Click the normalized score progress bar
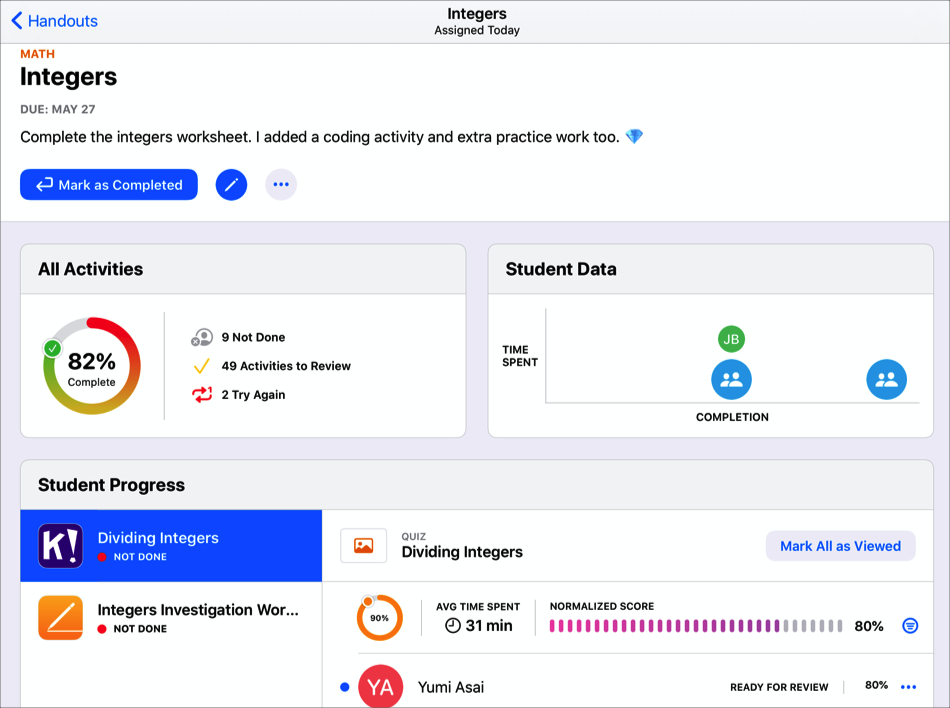The image size is (950, 708). [695, 626]
